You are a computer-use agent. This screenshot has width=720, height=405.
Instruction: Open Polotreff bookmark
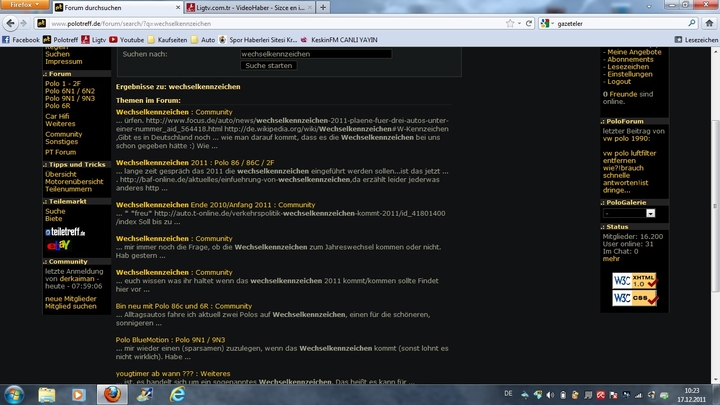pyautogui.click(x=61, y=40)
